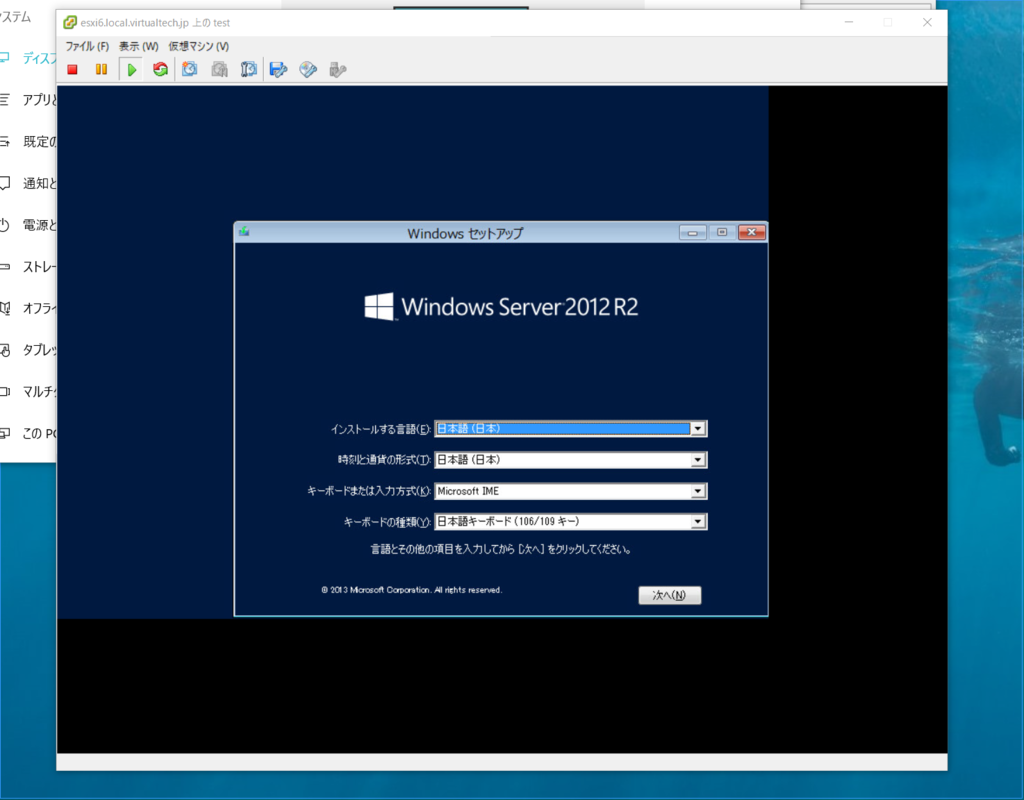Open the 仮想マシン (V) menu
This screenshot has width=1024, height=800.
click(199, 46)
